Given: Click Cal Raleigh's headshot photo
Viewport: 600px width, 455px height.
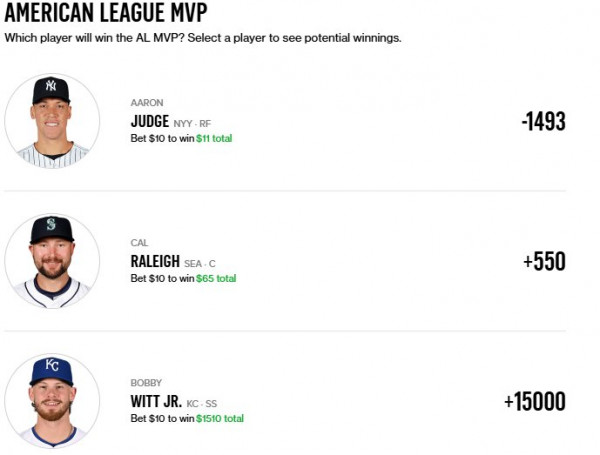Looking at the screenshot, I should pyautogui.click(x=52, y=261).
